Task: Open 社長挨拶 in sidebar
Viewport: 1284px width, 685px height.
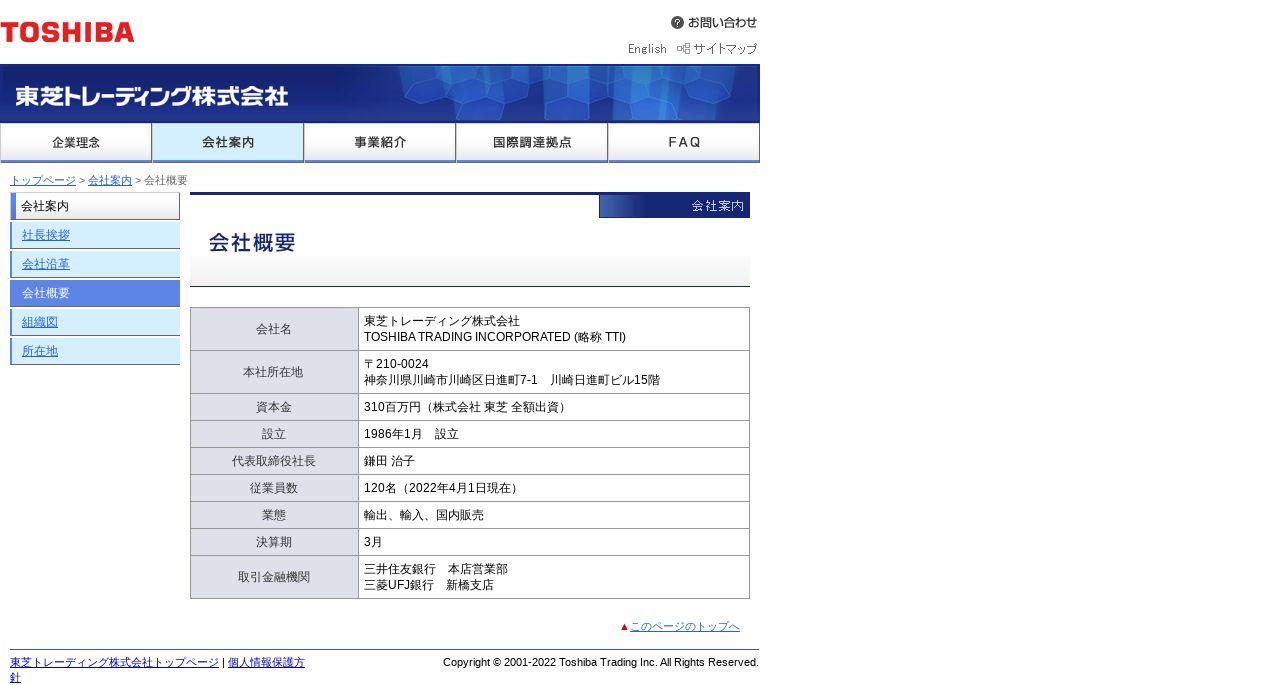Action: 95,235
